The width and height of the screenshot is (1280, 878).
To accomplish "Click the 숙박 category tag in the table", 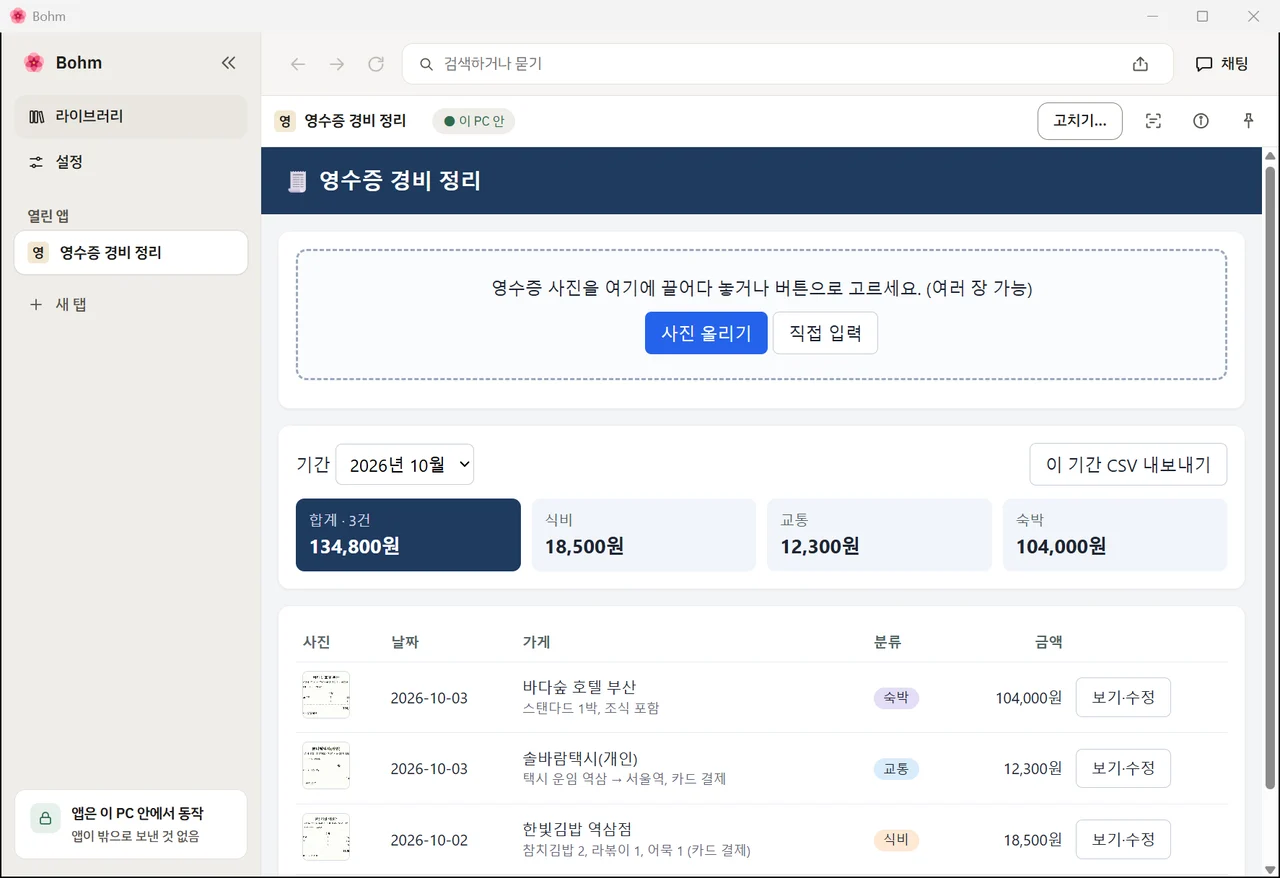I will (x=896, y=698).
